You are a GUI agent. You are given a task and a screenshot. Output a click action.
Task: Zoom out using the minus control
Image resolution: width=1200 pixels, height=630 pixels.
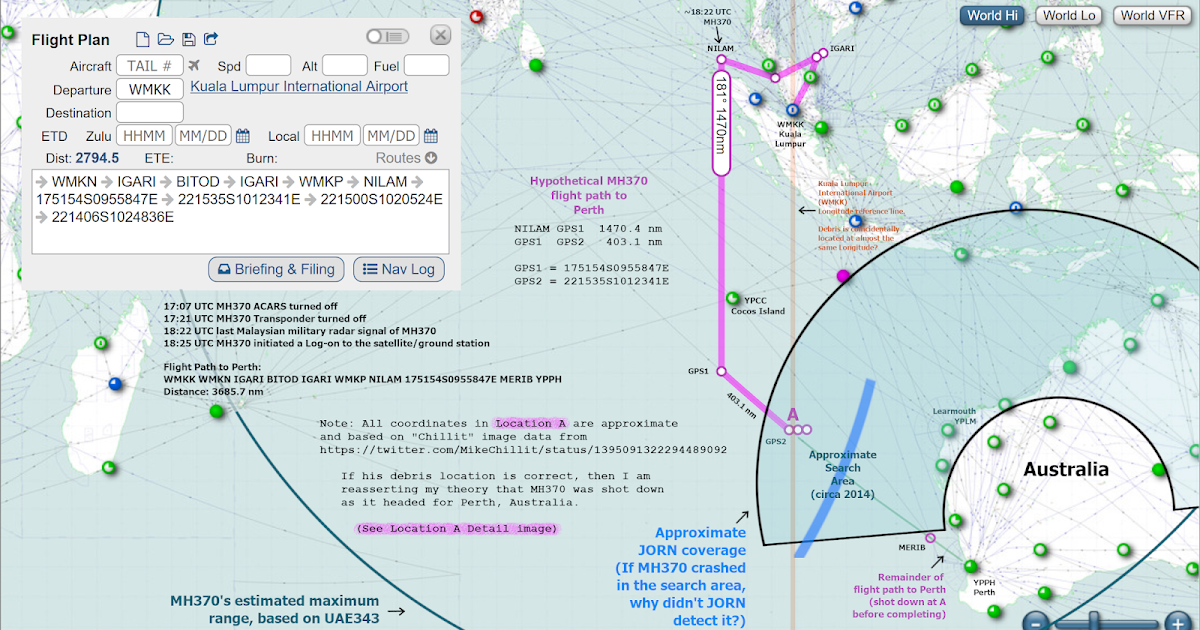[1035, 622]
